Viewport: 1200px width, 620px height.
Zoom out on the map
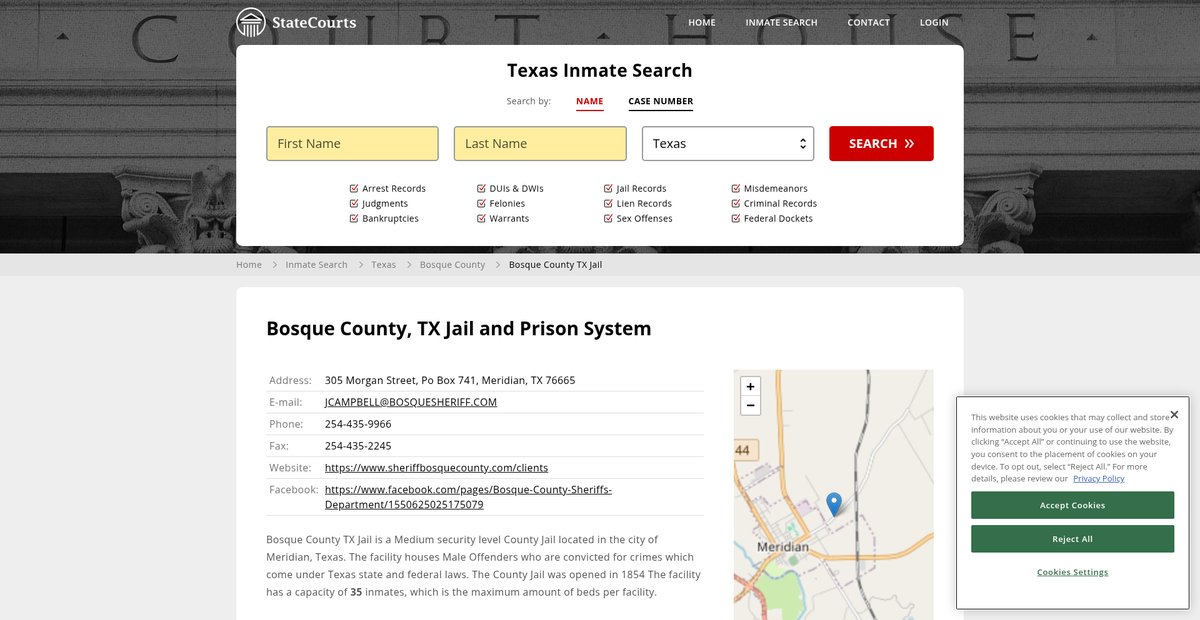click(x=750, y=405)
